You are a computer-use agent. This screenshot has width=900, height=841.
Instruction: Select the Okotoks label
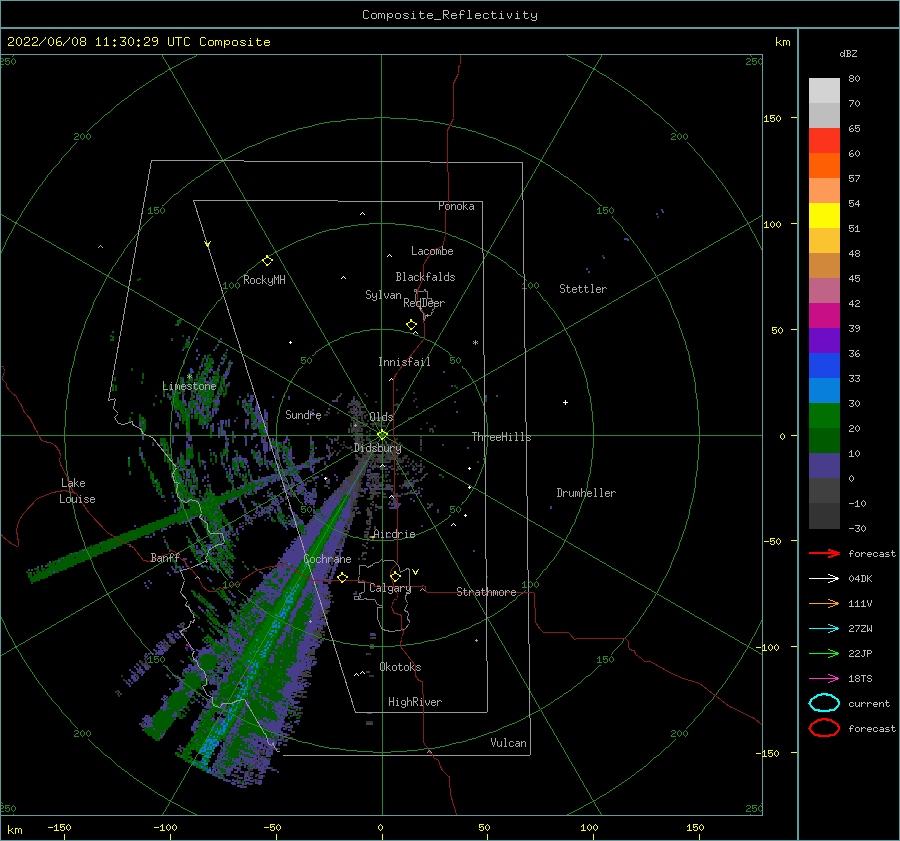[x=400, y=666]
